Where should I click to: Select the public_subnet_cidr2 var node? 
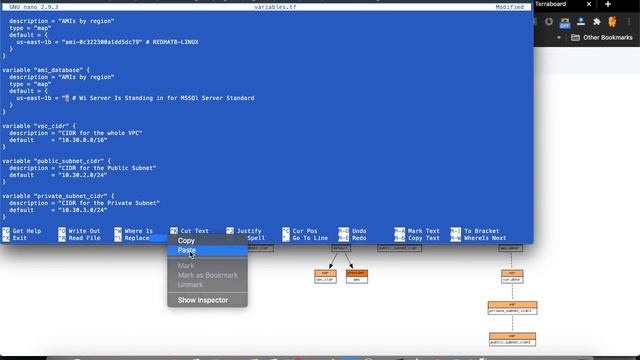[x=512, y=339]
